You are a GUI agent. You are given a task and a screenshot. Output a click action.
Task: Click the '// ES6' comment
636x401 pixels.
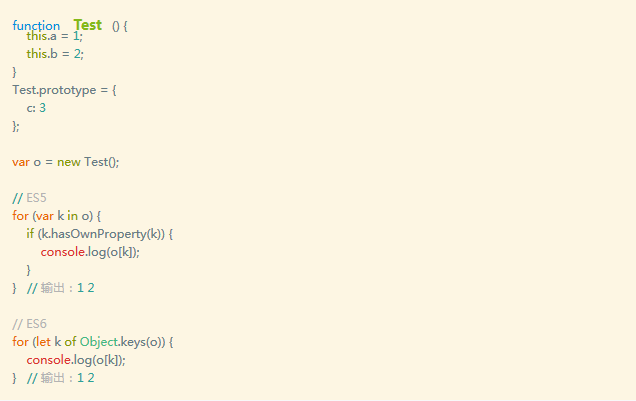[x=30, y=324]
